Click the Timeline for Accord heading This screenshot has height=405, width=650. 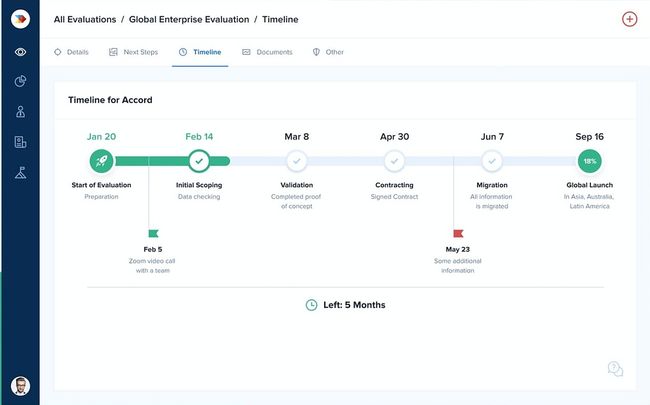coord(110,100)
